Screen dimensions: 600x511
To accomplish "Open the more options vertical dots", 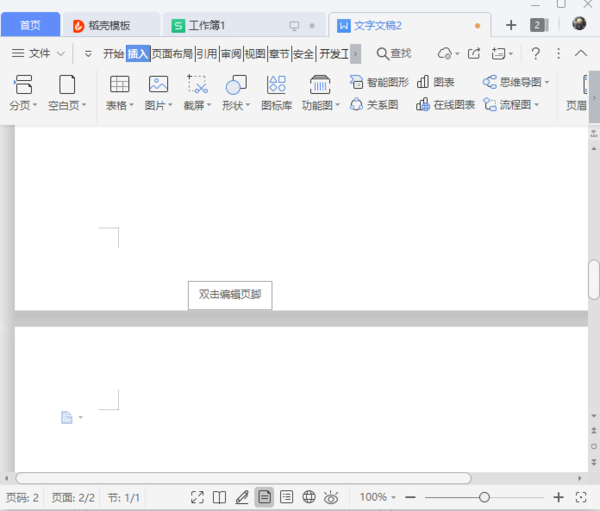I will click(x=558, y=54).
